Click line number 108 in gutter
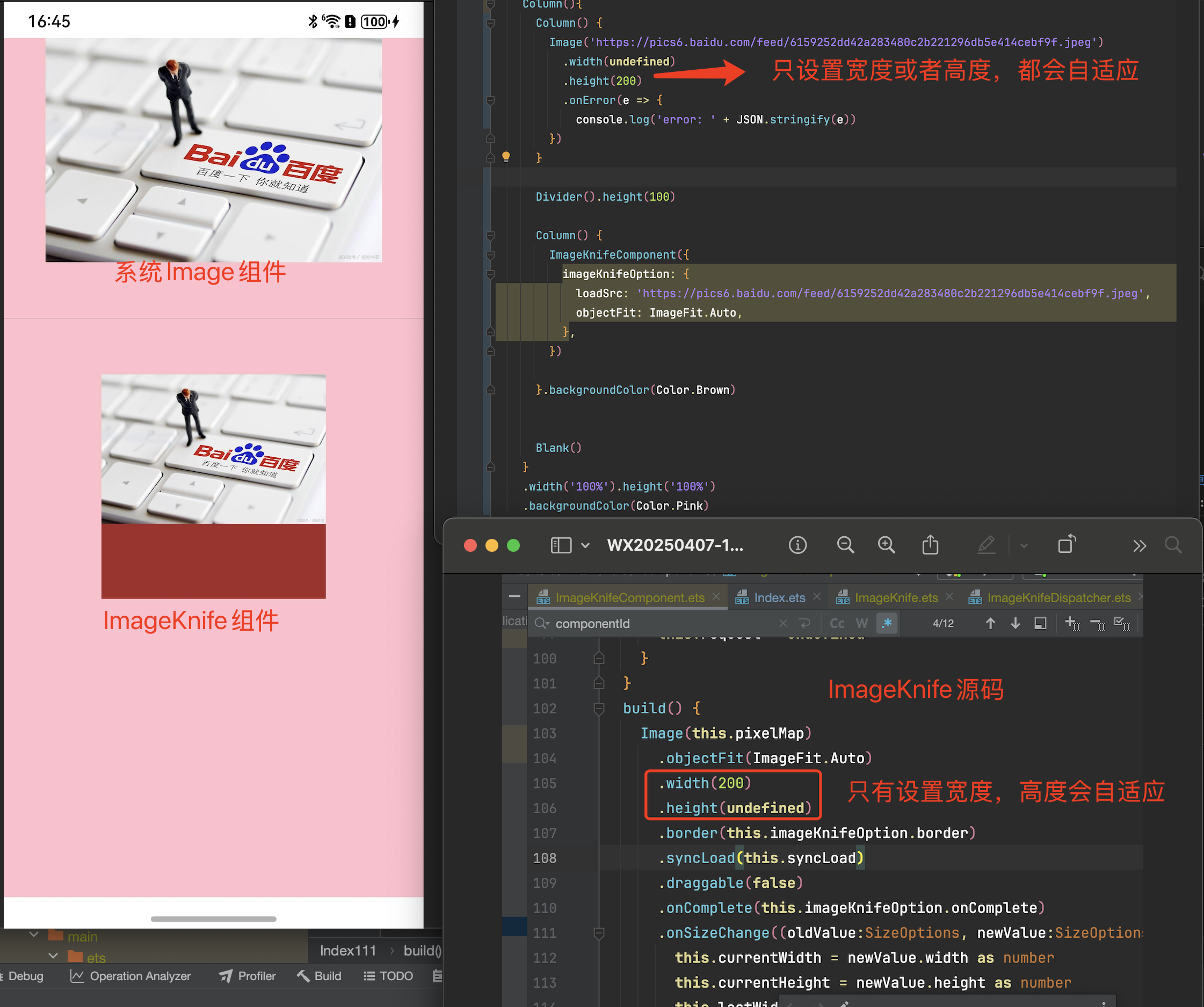 [544, 858]
